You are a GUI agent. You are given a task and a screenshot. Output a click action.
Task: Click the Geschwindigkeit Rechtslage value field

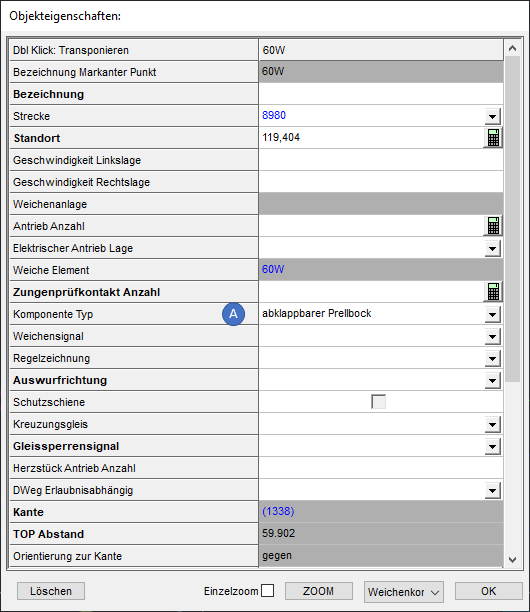click(381, 181)
